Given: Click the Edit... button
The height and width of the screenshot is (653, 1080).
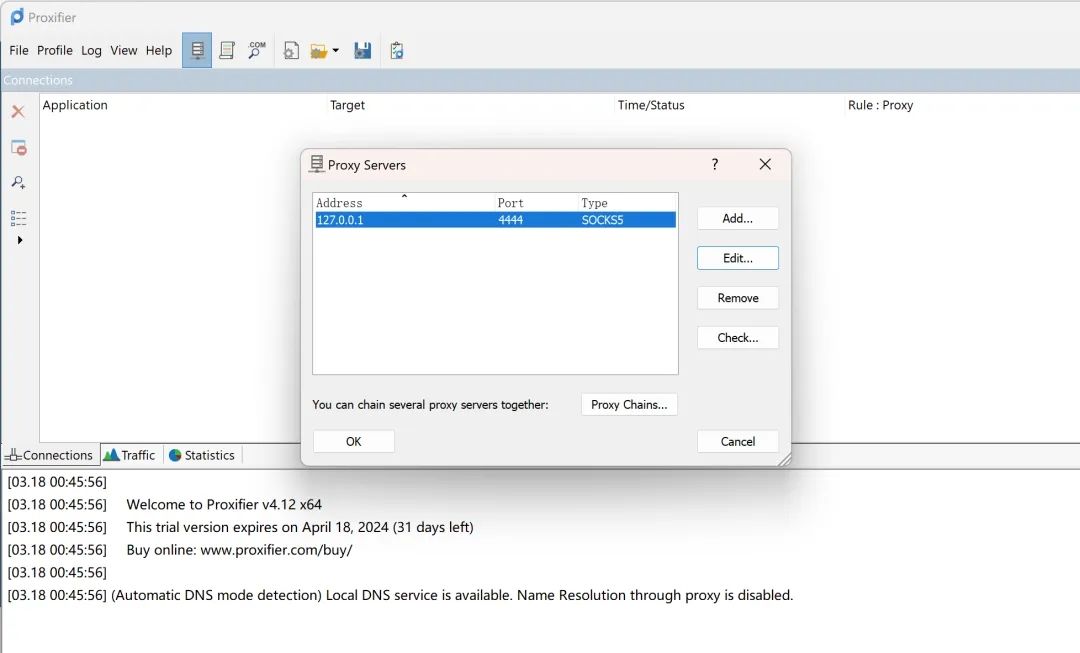Looking at the screenshot, I should 738,258.
